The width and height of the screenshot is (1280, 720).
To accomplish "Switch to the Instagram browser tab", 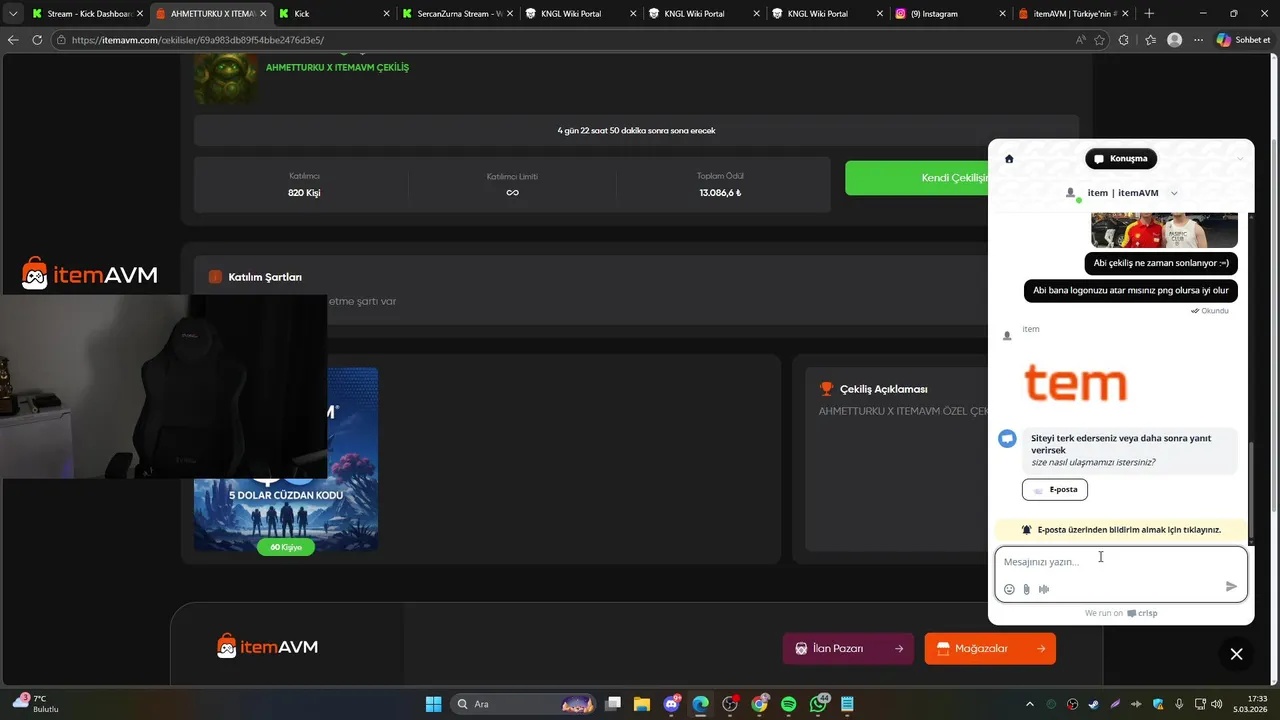I will coord(948,14).
